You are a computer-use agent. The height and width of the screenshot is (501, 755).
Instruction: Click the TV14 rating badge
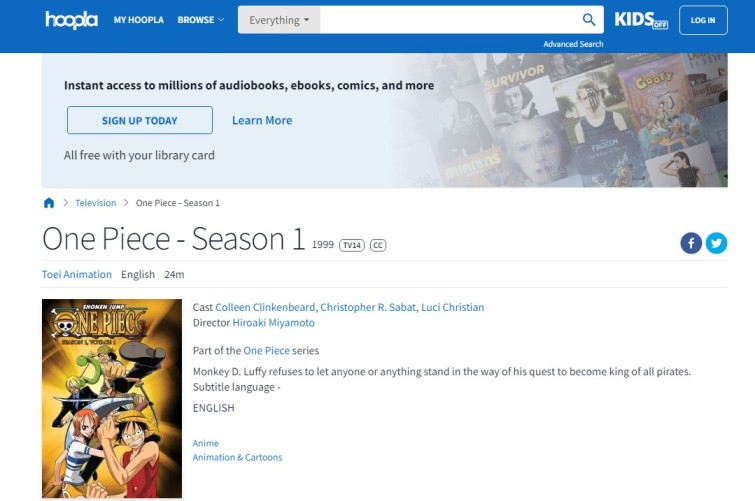tap(352, 245)
